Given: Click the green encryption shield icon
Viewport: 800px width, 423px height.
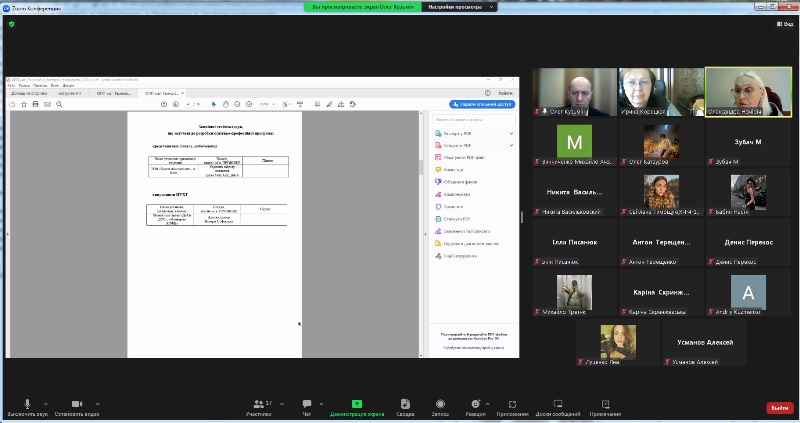Looking at the screenshot, I should click(11, 24).
